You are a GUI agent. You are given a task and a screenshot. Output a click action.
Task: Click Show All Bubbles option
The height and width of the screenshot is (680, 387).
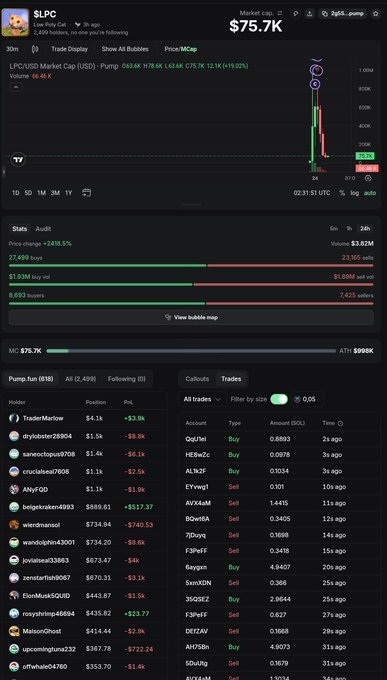click(x=125, y=49)
